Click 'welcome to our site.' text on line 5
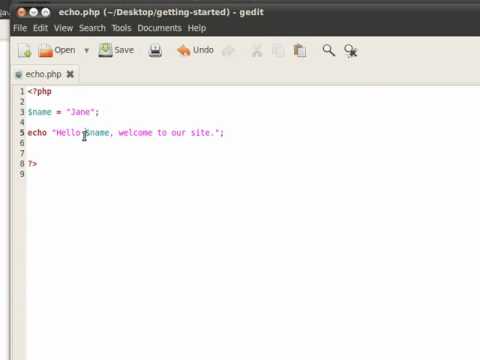The height and width of the screenshot is (360, 480). (166, 133)
